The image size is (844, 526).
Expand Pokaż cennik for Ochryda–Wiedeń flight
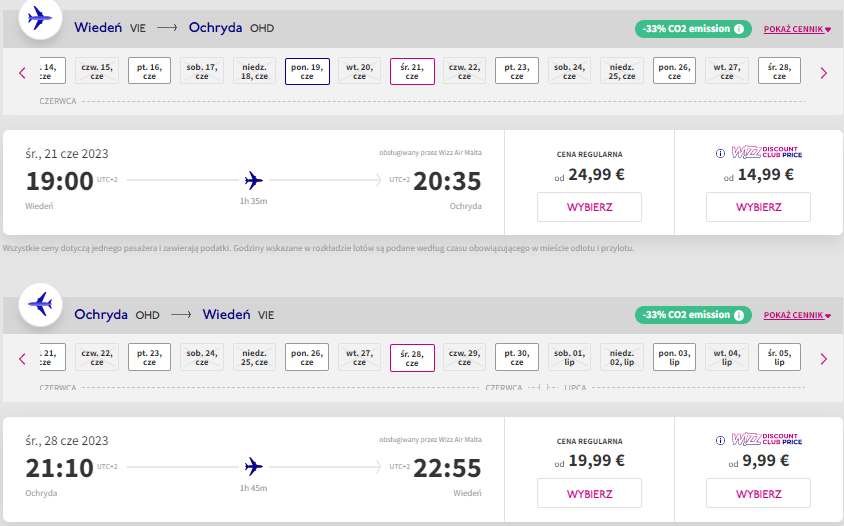coord(797,315)
